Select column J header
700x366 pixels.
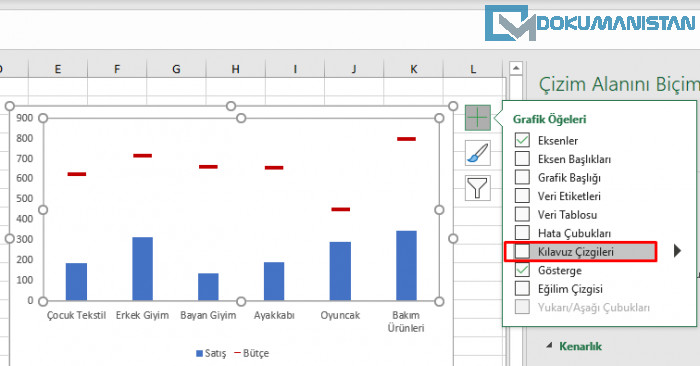[x=354, y=69]
